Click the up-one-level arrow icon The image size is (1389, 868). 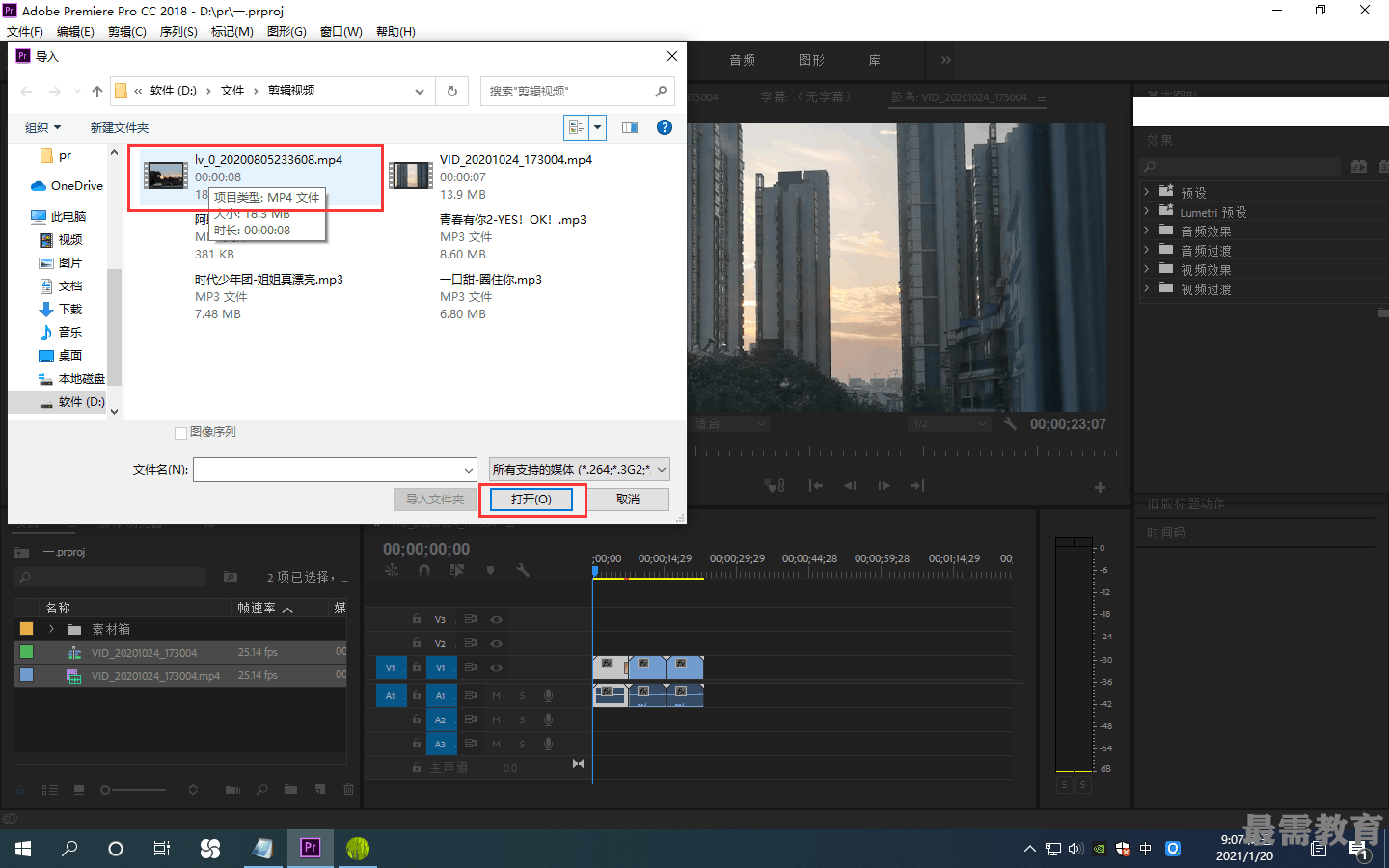coord(97,92)
